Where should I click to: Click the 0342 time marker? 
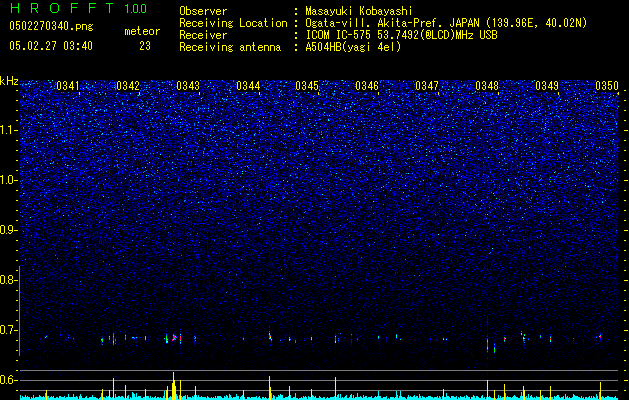[x=128, y=86]
